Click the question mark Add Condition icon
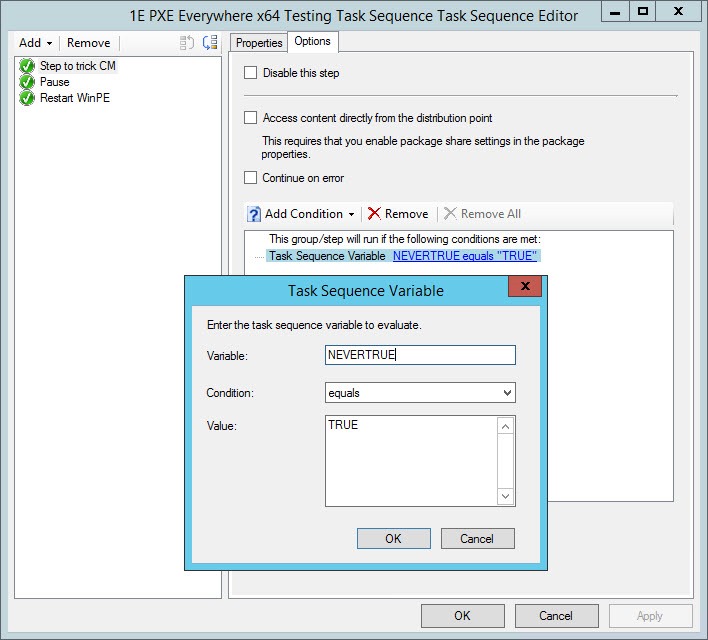This screenshot has height=640, width=708. click(254, 214)
